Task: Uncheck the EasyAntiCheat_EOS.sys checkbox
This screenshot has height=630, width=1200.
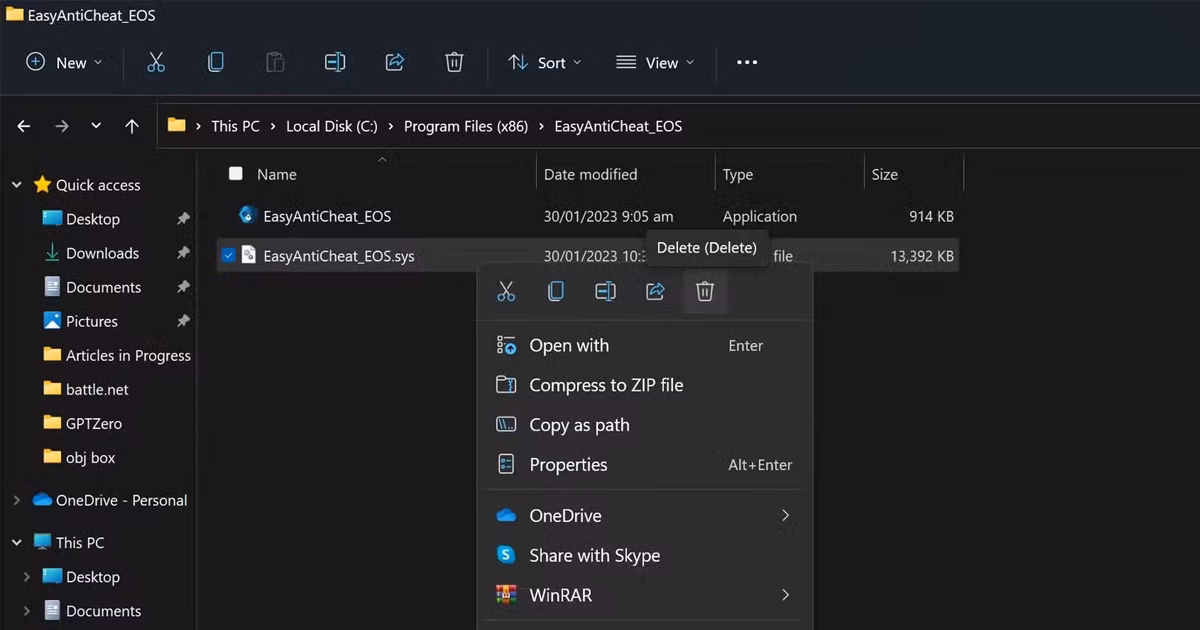Action: click(228, 255)
